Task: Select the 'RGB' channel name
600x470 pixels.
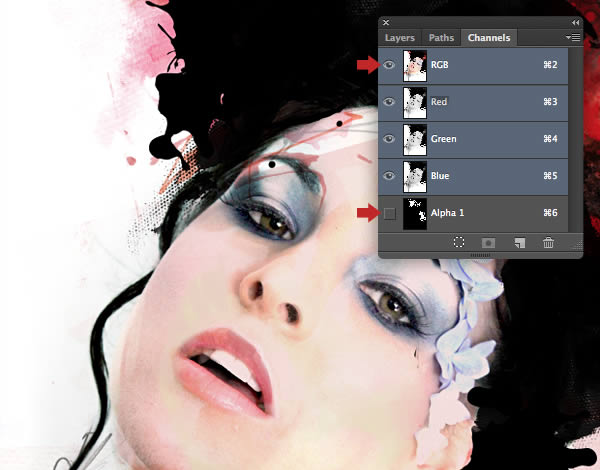Action: [440, 65]
